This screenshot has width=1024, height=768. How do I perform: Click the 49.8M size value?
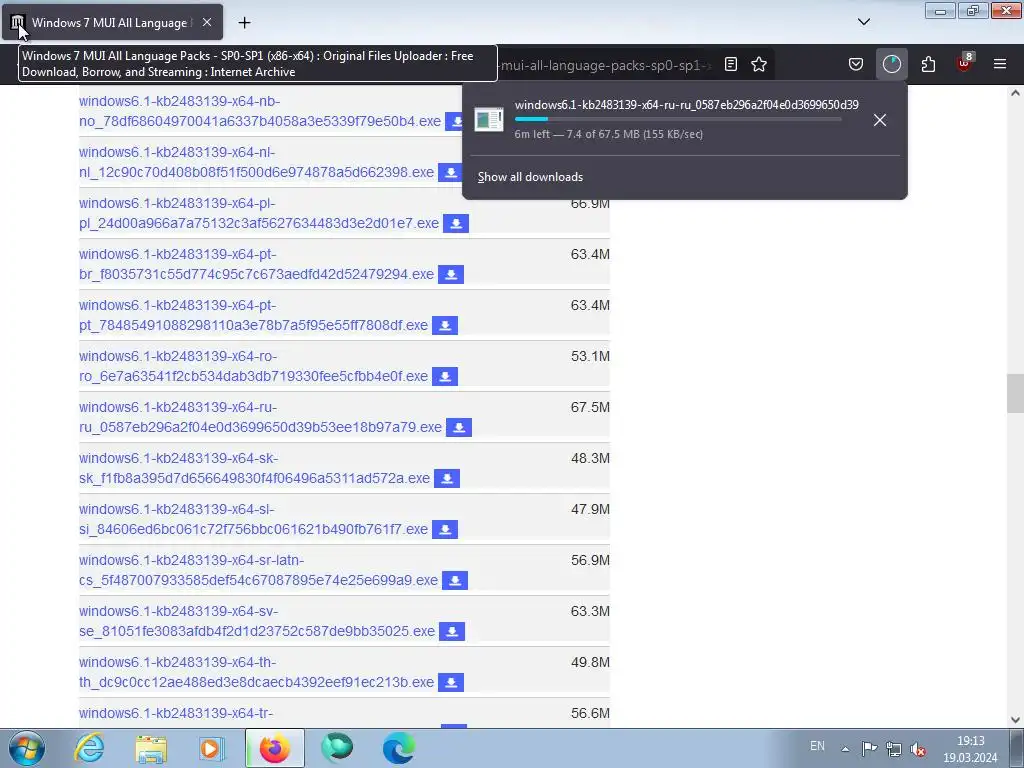pos(590,662)
